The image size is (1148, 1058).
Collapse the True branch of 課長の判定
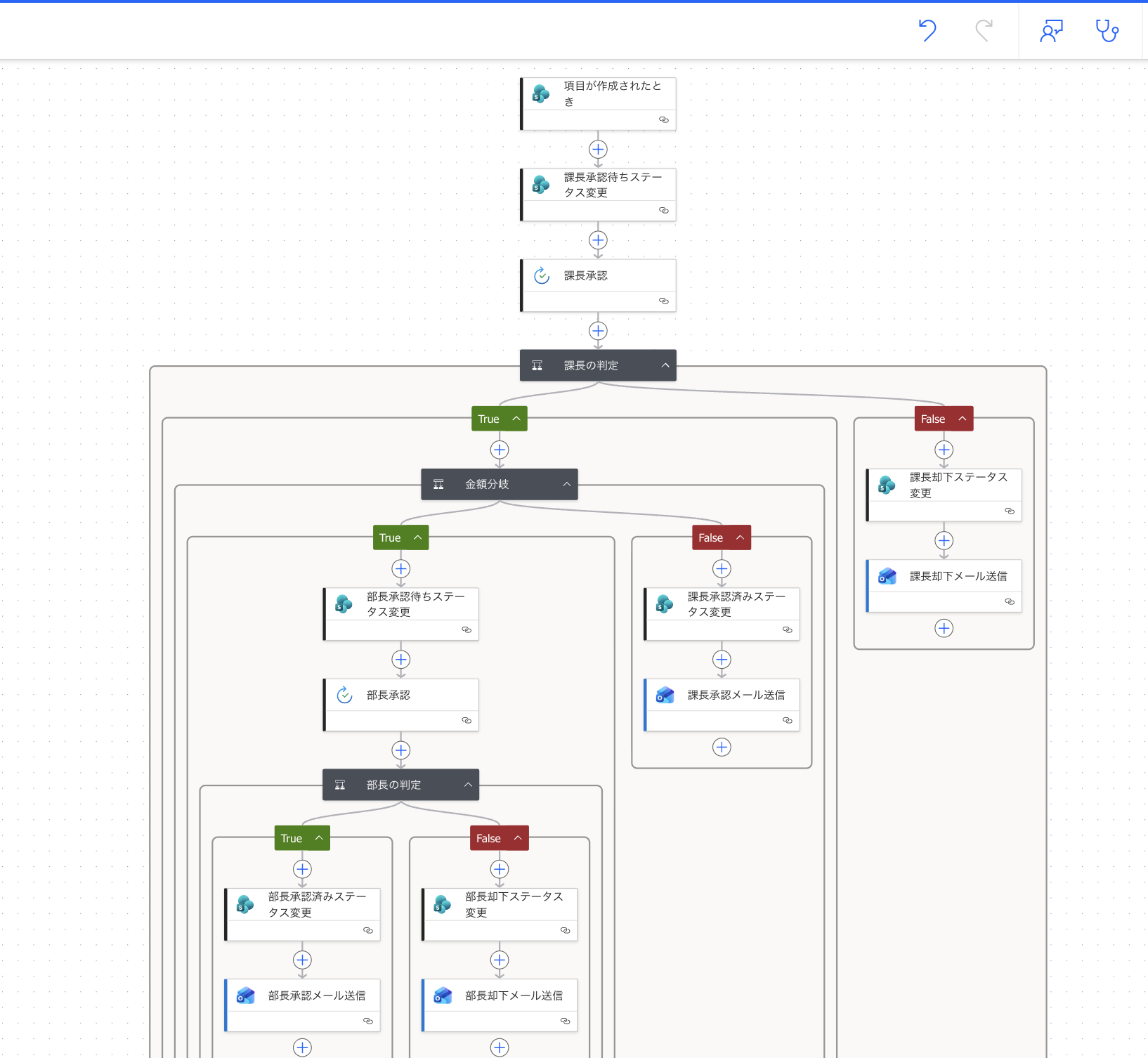coord(516,419)
